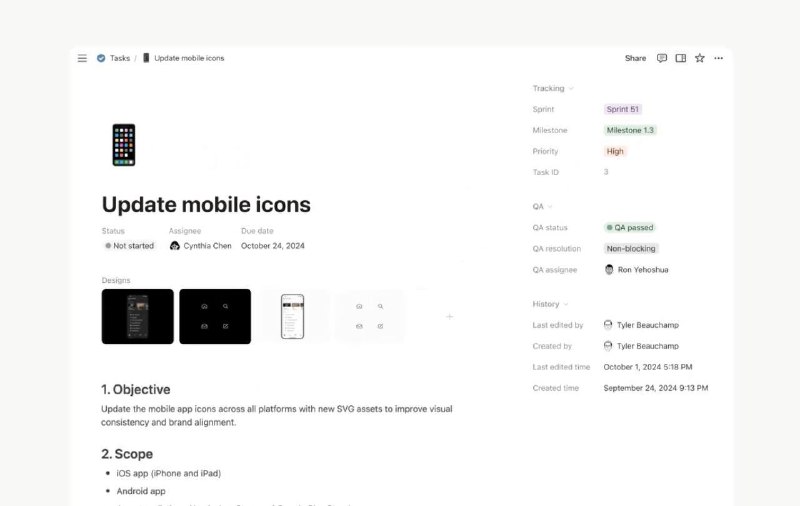Click the Due date property label

pos(257,231)
